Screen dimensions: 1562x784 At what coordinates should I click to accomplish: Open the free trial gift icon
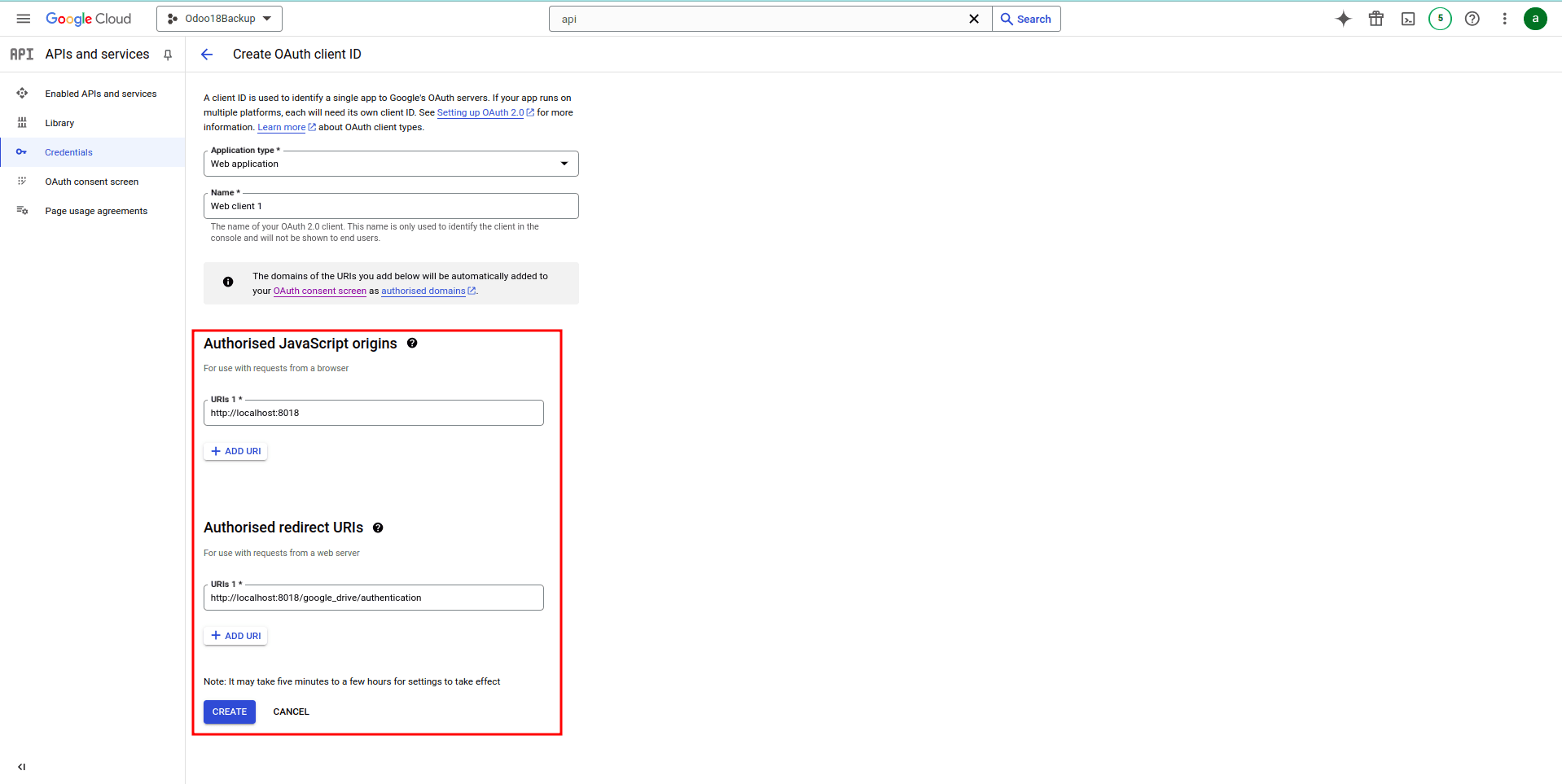(1376, 19)
